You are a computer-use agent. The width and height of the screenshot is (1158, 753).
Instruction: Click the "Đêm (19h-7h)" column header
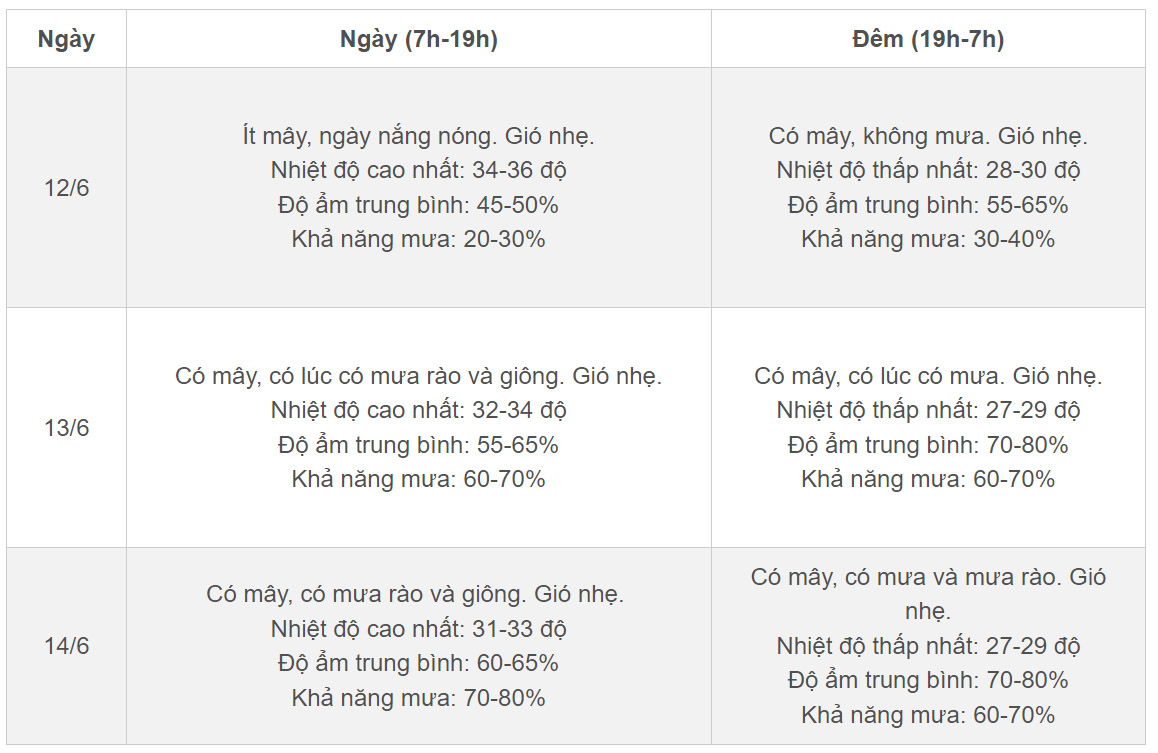[928, 39]
